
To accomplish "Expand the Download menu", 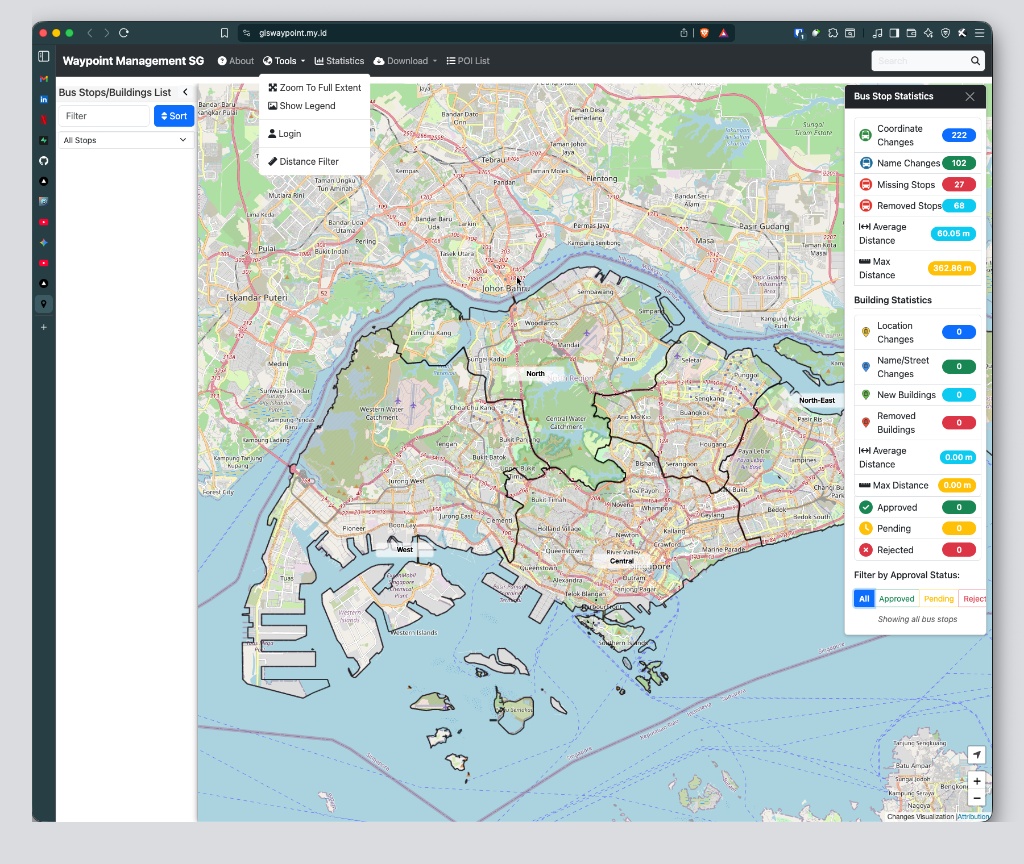I will point(406,61).
